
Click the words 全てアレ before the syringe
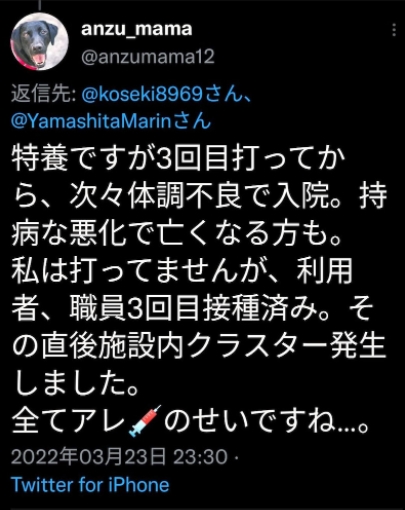tap(69, 424)
